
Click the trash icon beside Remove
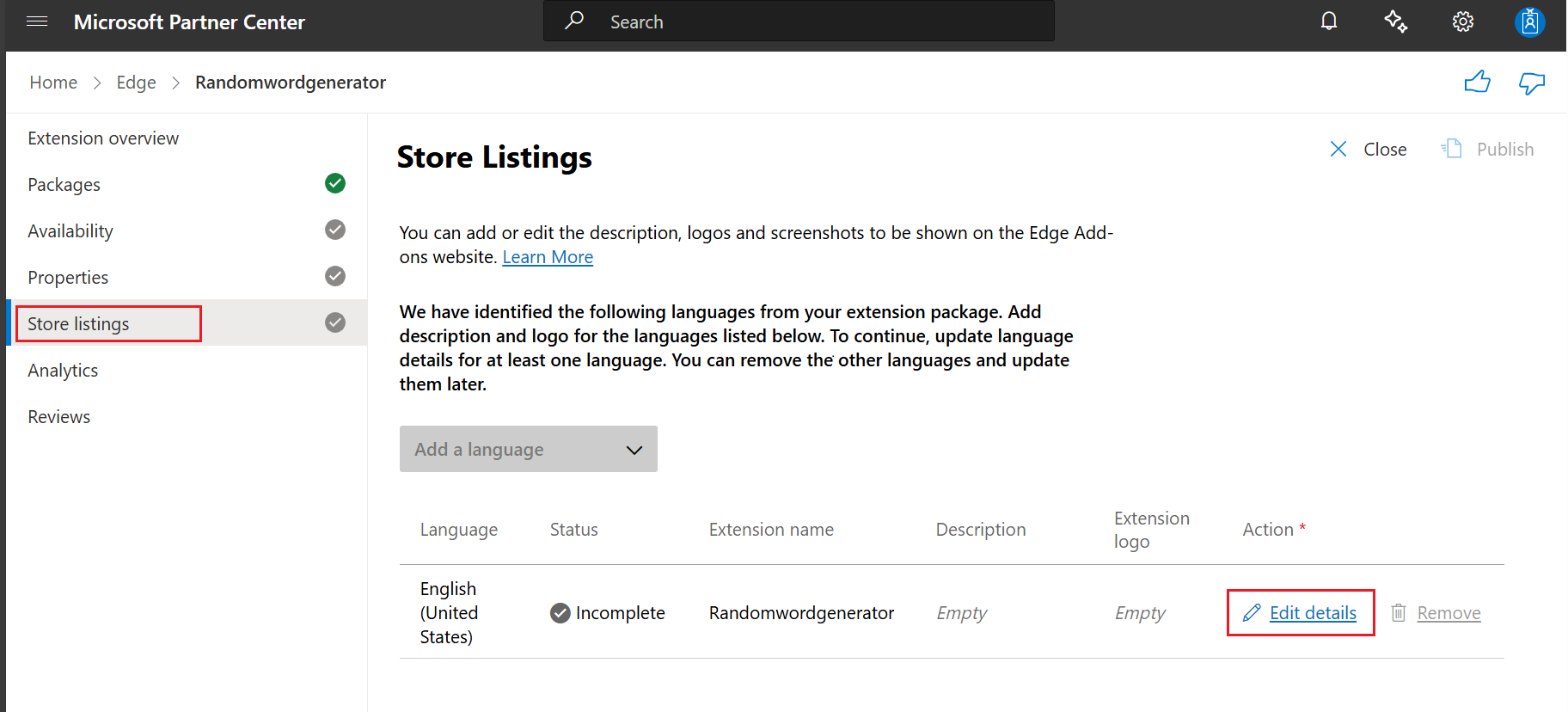pyautogui.click(x=1399, y=612)
